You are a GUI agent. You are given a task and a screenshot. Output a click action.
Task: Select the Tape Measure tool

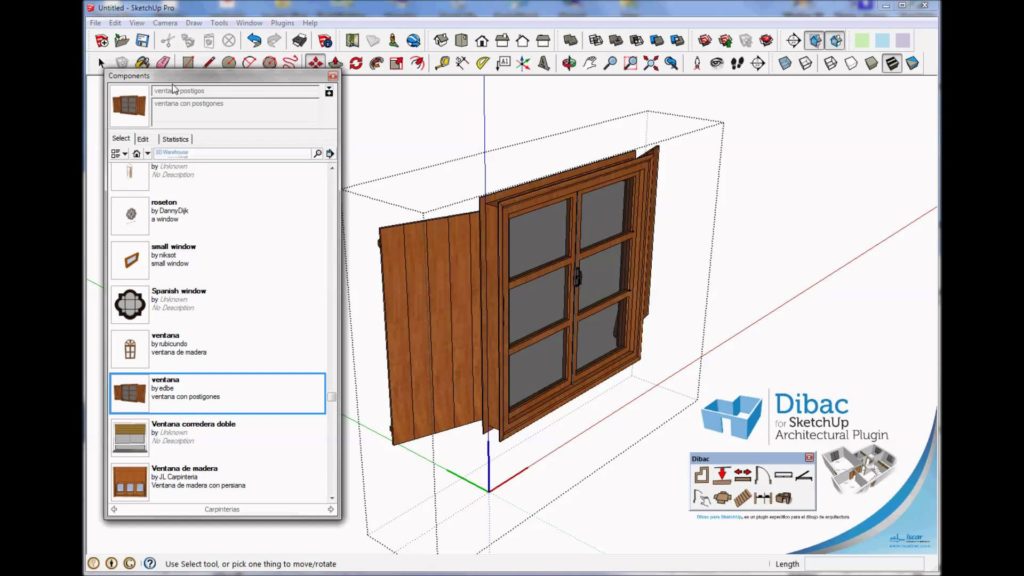pyautogui.click(x=442, y=63)
